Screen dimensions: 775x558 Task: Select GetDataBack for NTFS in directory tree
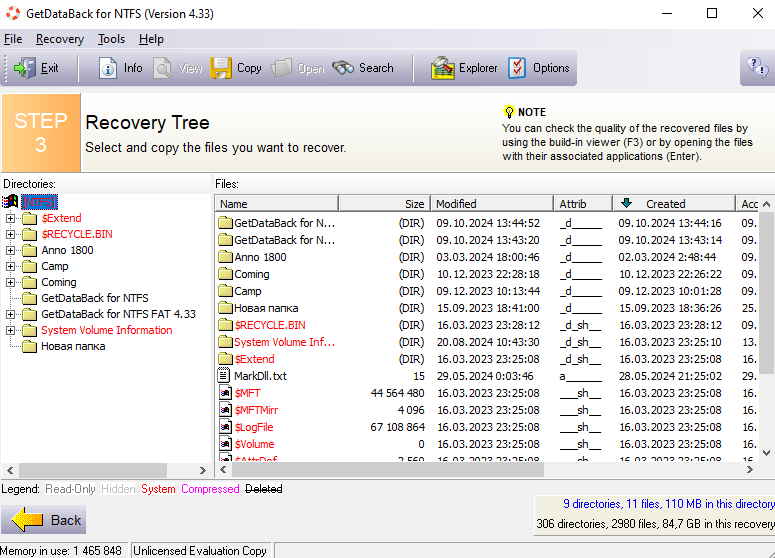pos(94,298)
